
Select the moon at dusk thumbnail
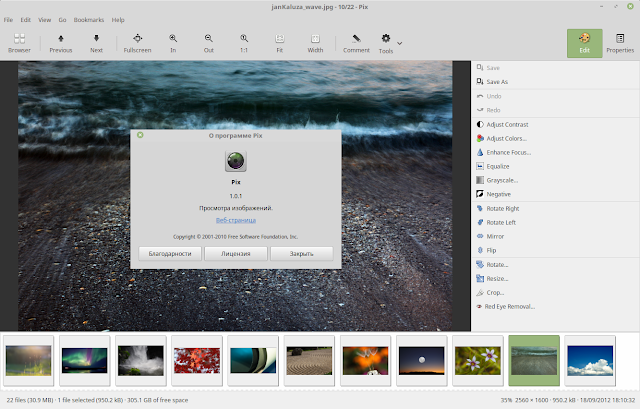tap(422, 360)
